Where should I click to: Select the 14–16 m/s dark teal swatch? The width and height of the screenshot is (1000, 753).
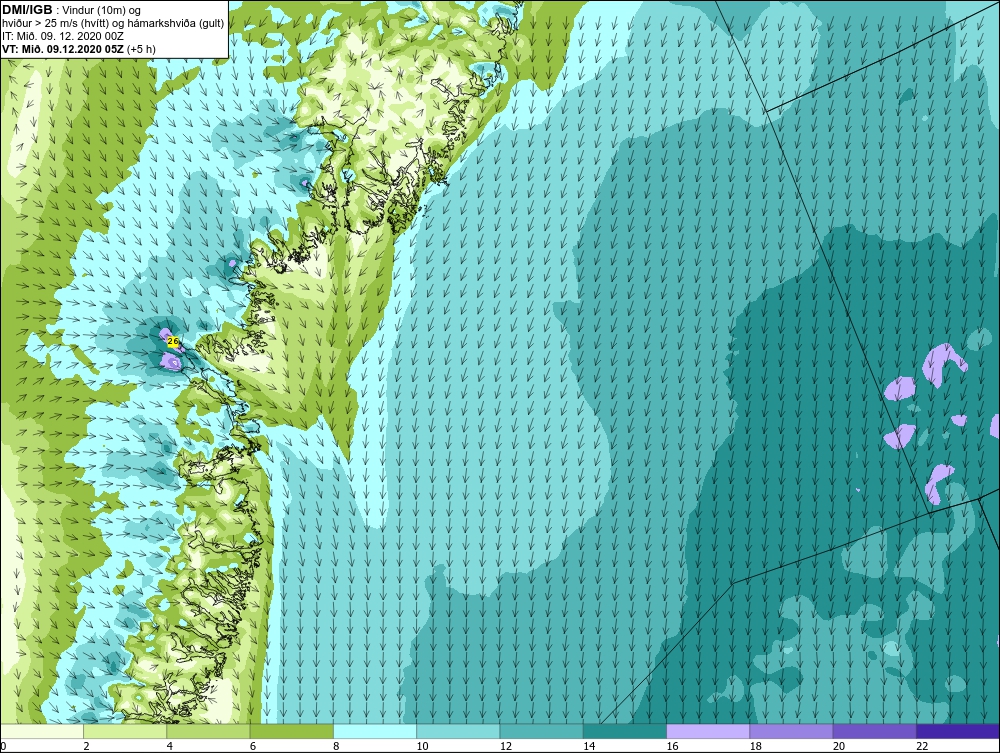coord(625,731)
